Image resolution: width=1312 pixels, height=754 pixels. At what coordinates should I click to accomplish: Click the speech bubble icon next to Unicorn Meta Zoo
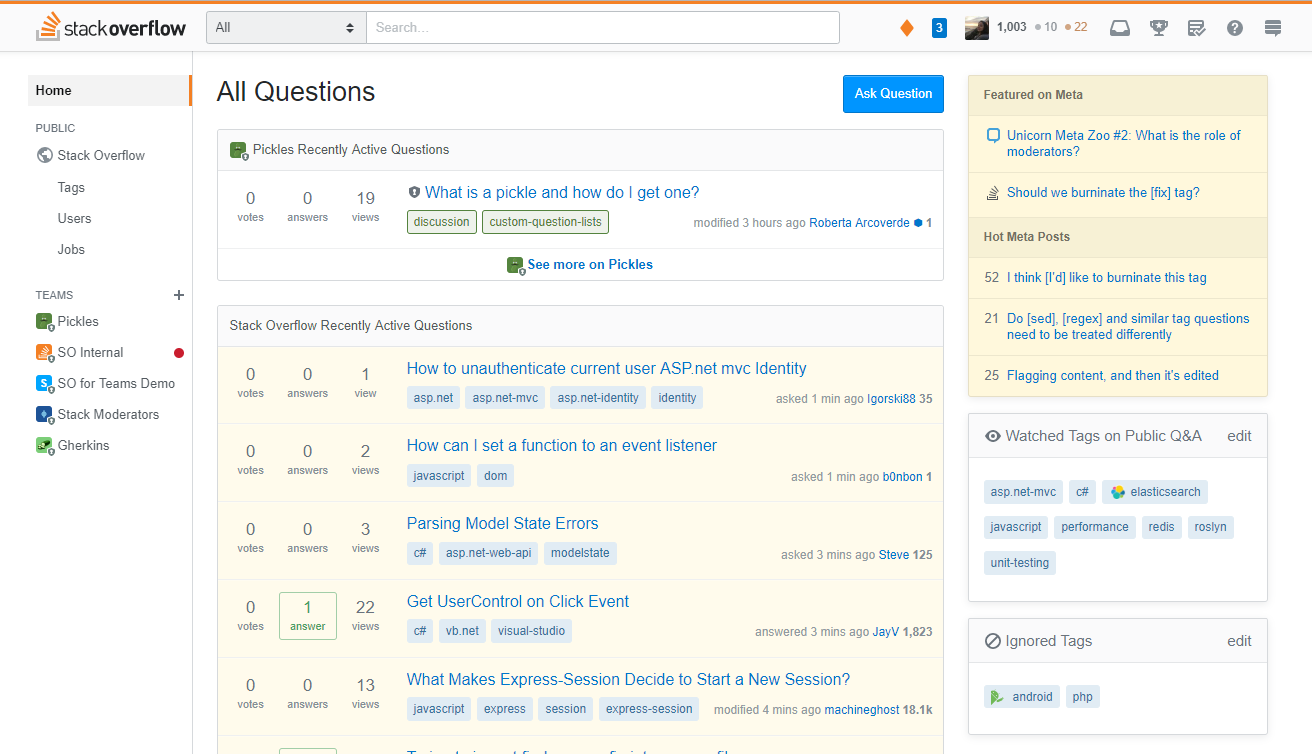coord(993,135)
